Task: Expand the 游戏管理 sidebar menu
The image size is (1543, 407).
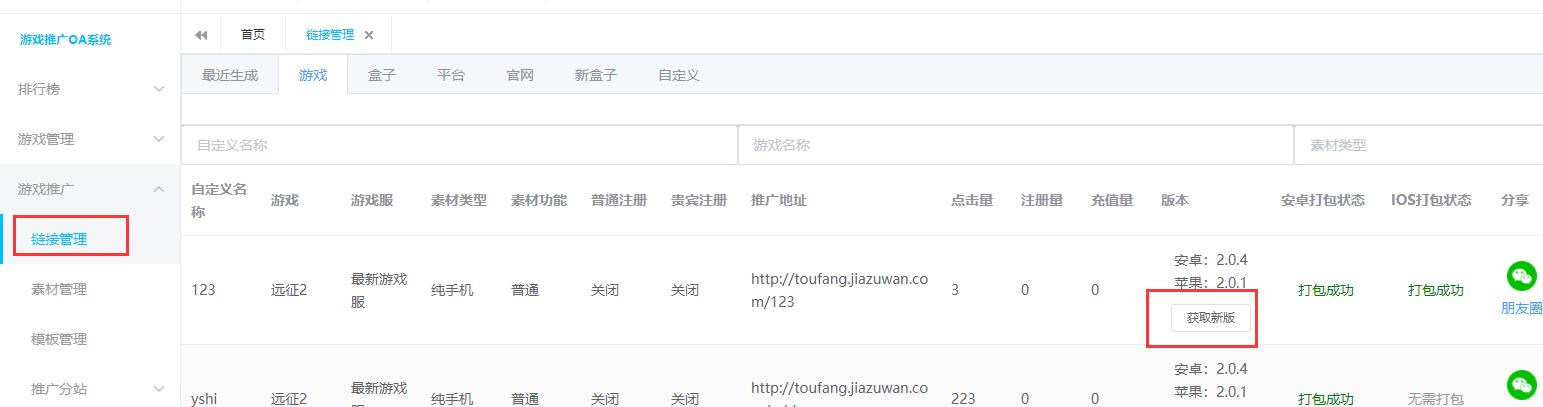Action: pyautogui.click(x=90, y=139)
